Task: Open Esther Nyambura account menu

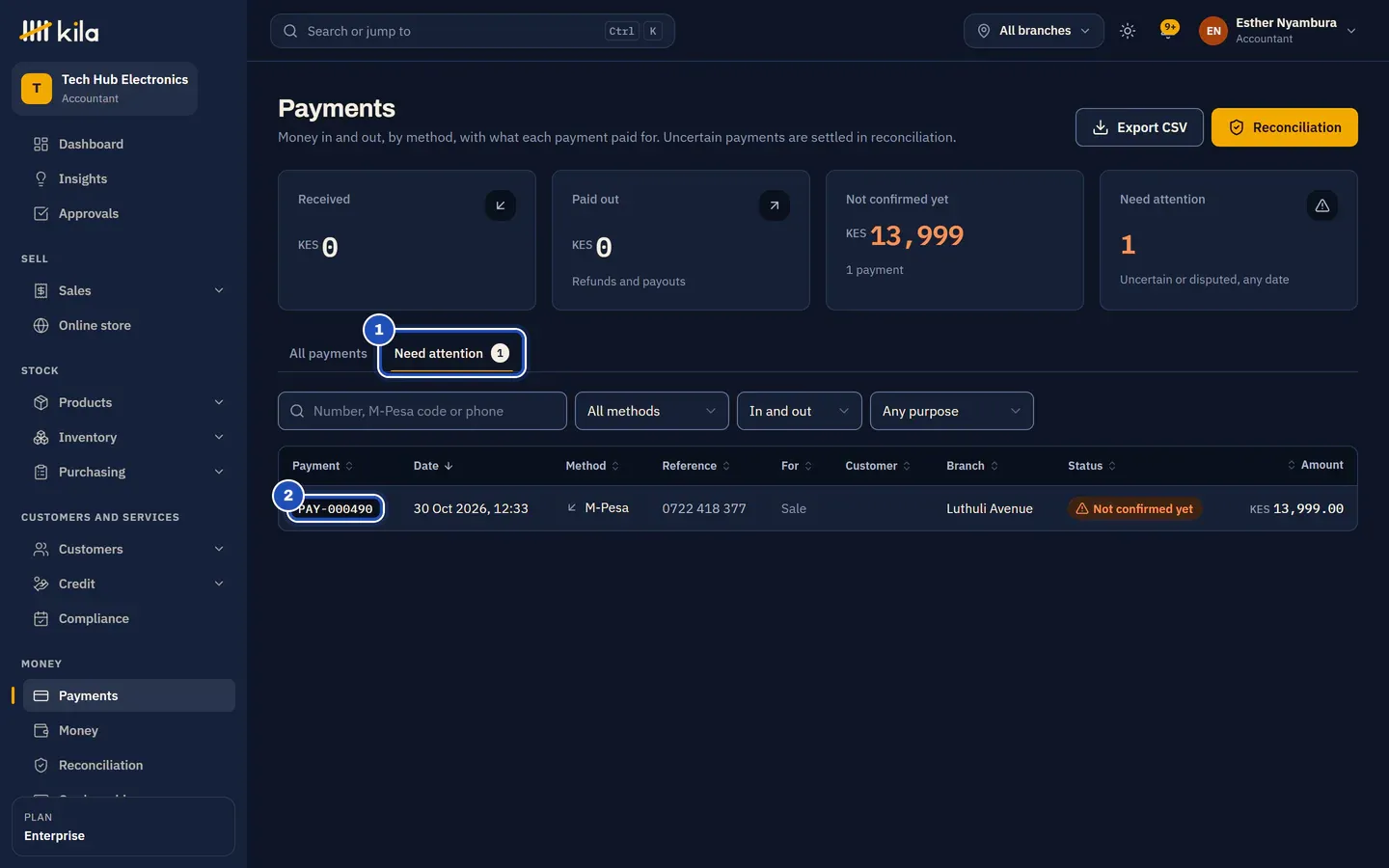Action: [x=1278, y=31]
